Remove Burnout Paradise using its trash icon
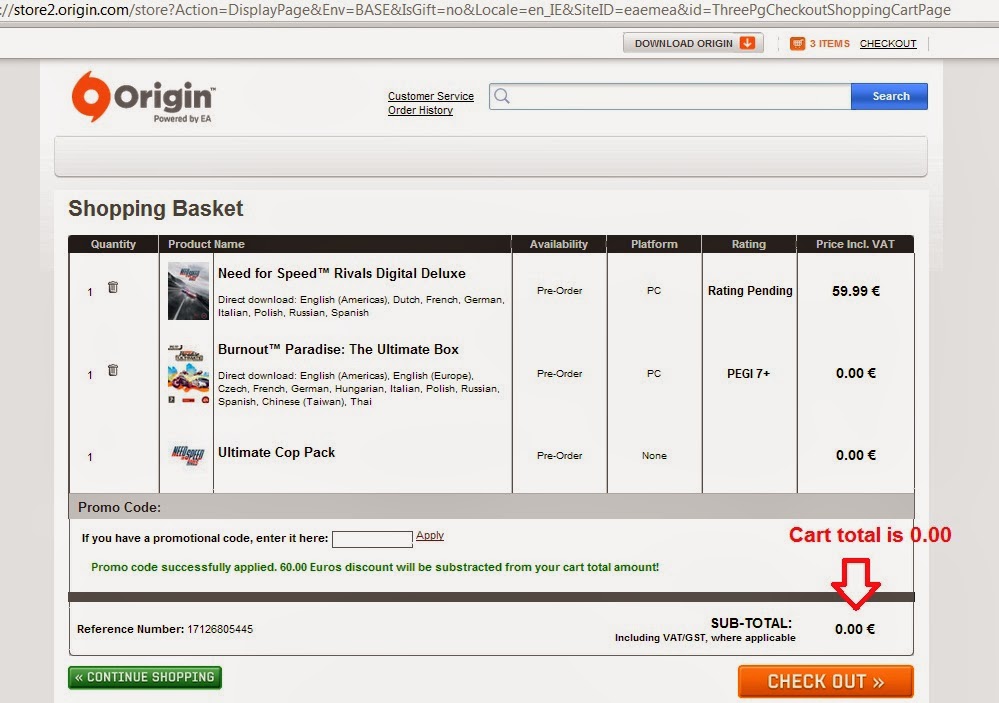This screenshot has width=999, height=703. [x=113, y=370]
